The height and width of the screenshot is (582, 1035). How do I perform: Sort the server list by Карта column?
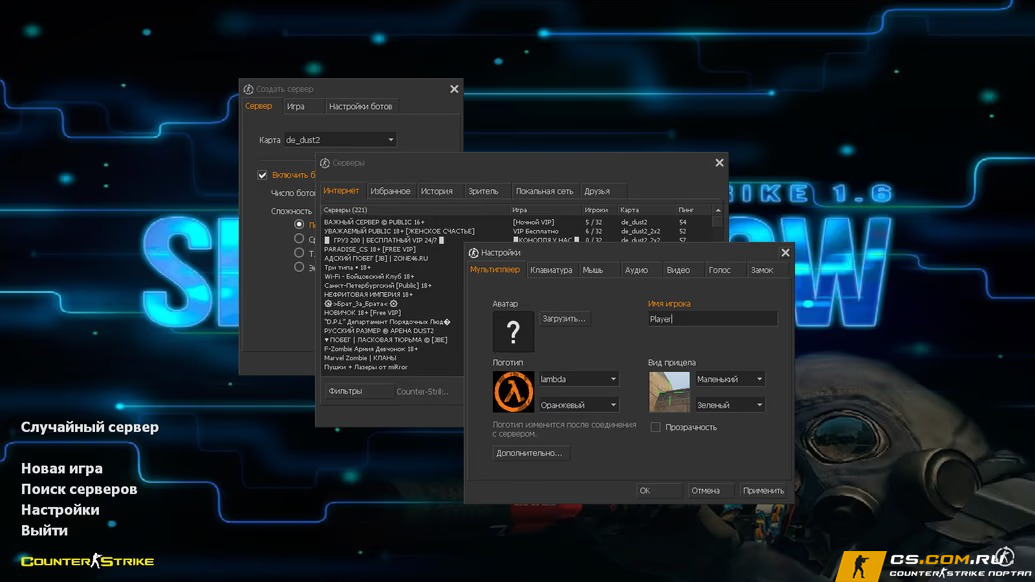(x=647, y=210)
